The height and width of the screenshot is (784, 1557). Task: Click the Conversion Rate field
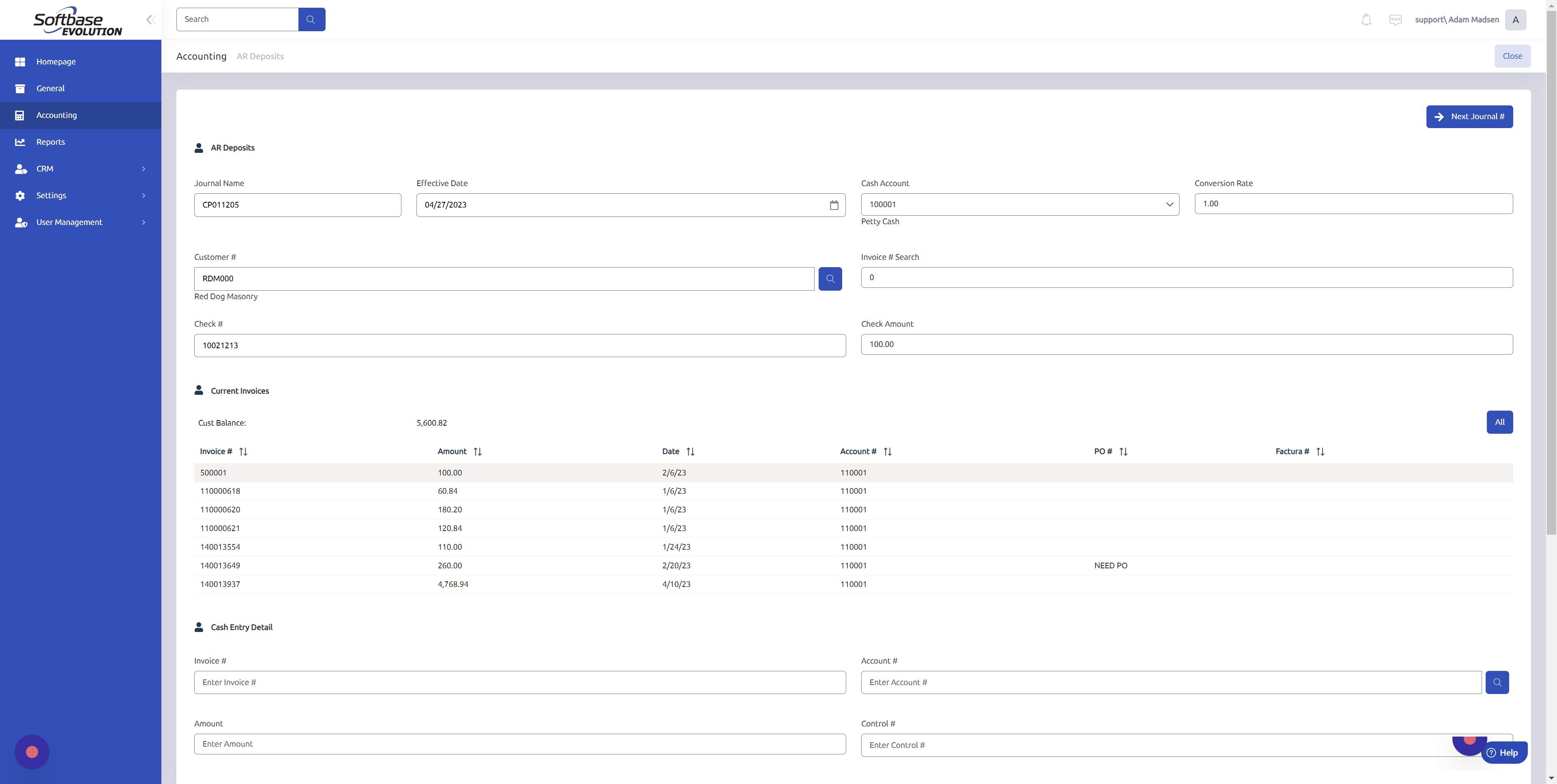click(1353, 204)
